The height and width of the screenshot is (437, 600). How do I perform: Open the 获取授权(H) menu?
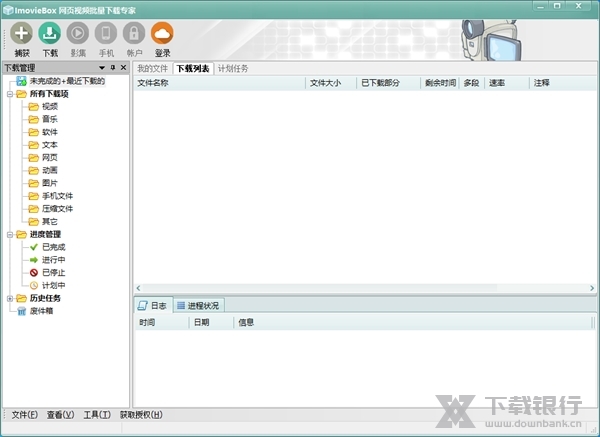pos(141,415)
